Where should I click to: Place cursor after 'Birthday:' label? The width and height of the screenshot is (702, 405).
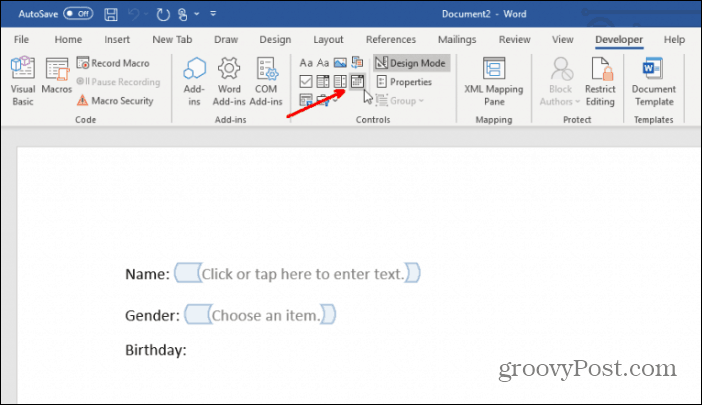click(188, 350)
